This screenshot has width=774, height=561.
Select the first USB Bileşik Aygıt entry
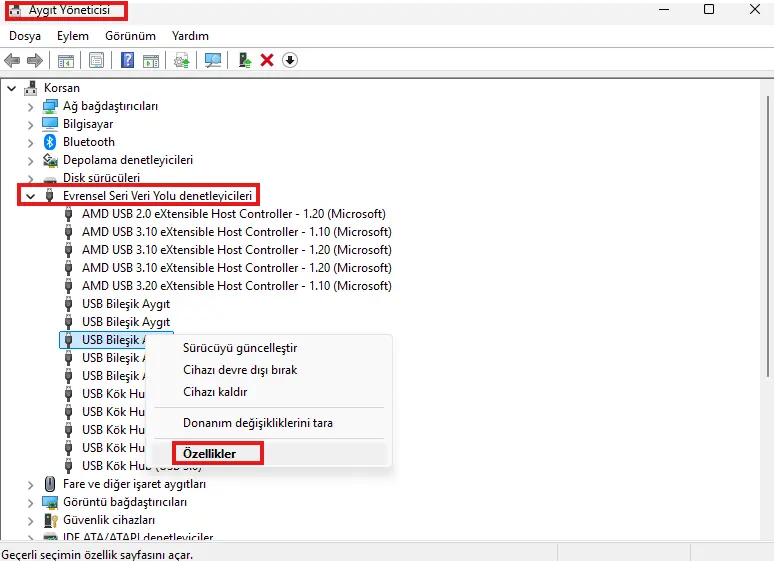point(126,304)
